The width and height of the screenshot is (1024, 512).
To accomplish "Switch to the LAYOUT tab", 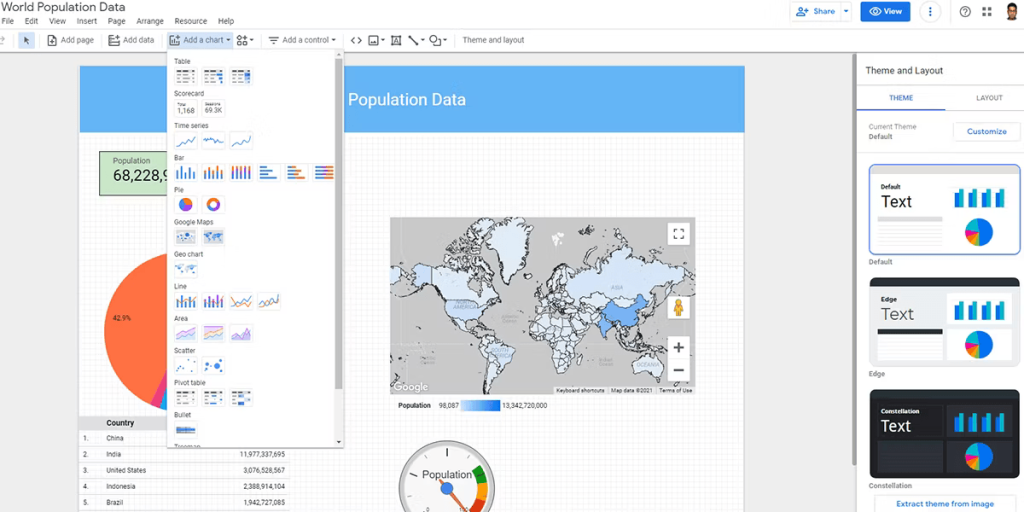I will point(989,98).
